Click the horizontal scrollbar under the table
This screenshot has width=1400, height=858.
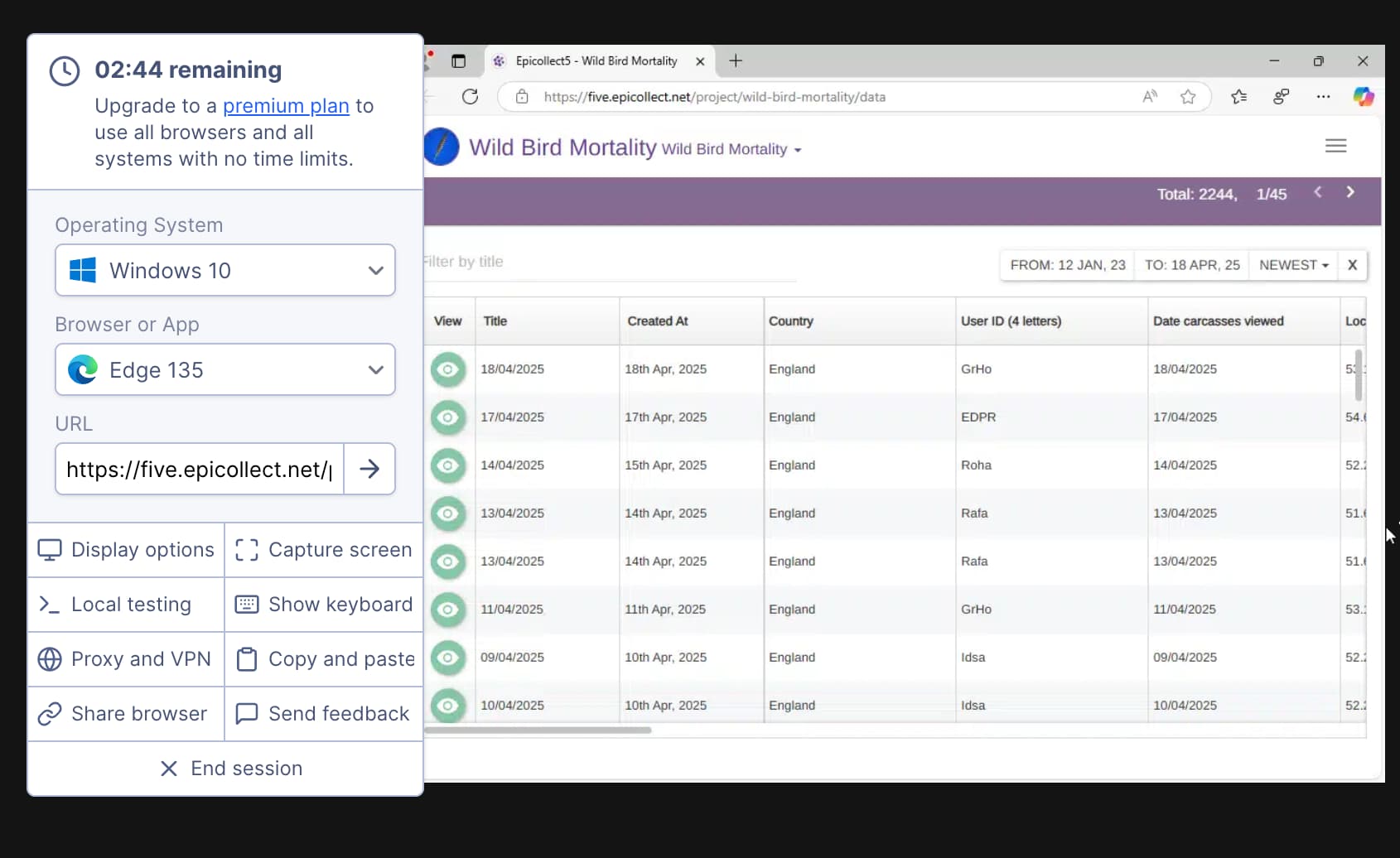(538, 730)
